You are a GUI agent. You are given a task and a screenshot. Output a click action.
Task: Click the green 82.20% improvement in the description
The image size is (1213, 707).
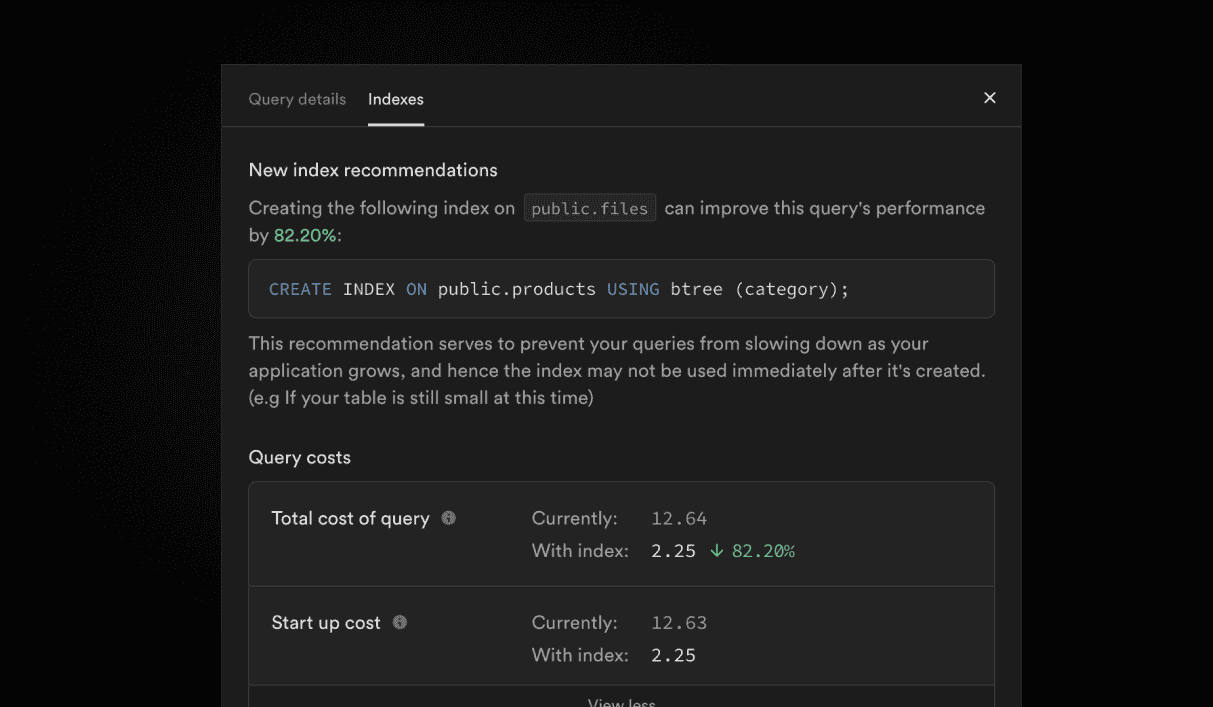tap(305, 236)
